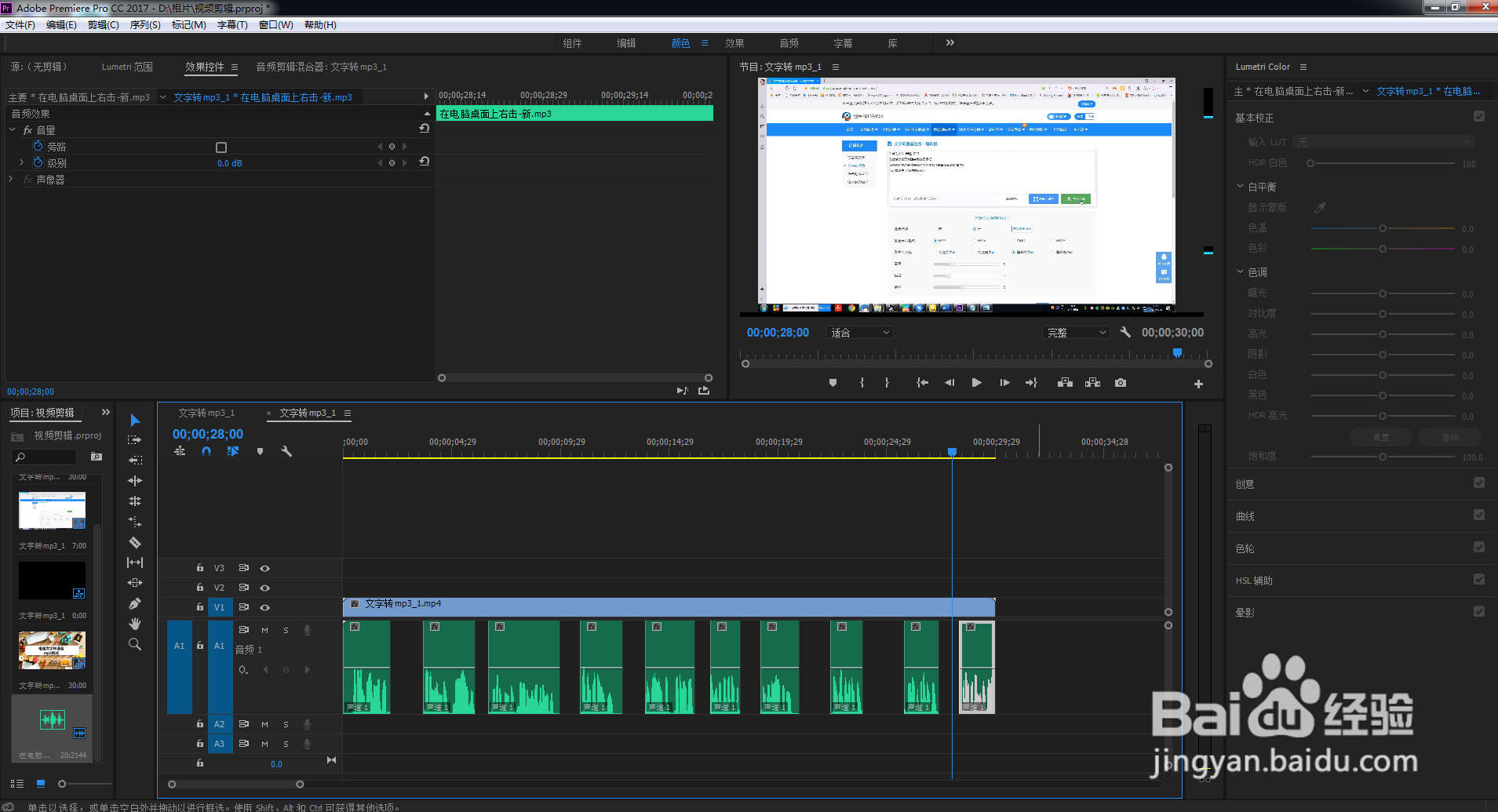
Task: Adjust the 曝光 exposure slider handle
Action: point(1383,293)
